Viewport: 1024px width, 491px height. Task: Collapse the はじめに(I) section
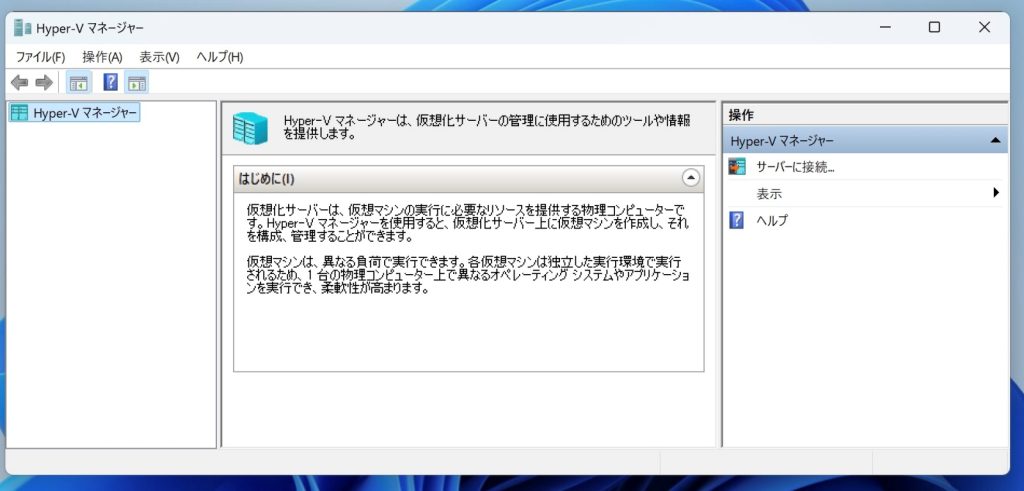690,178
